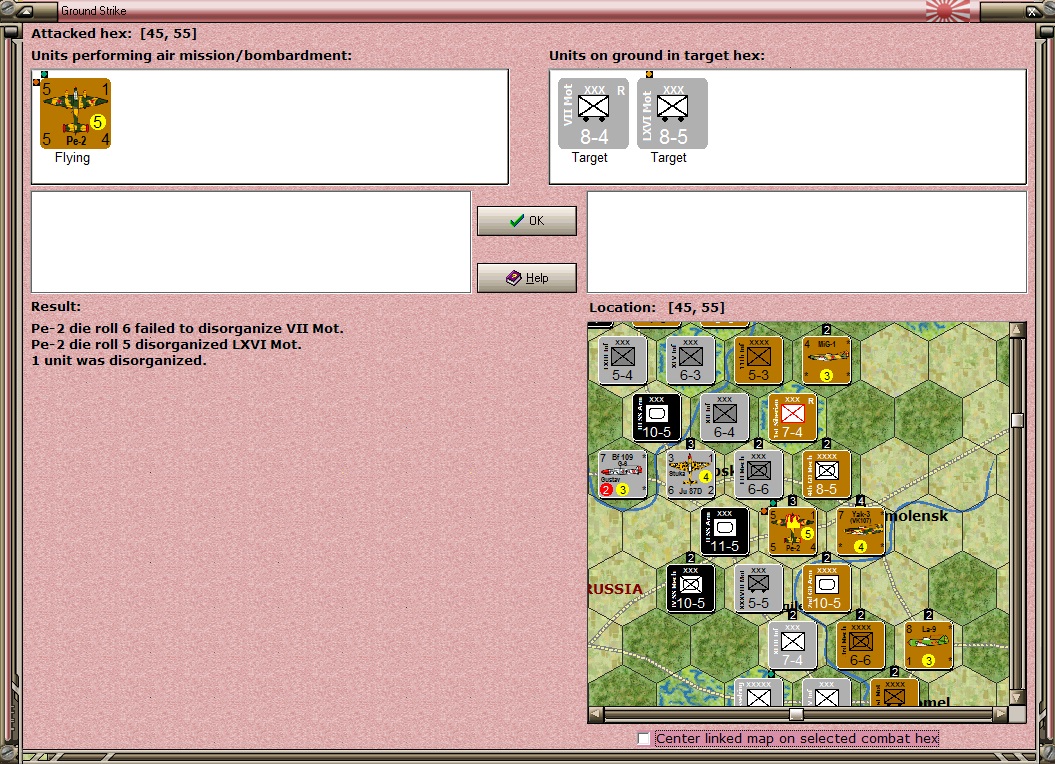This screenshot has height=764, width=1055.
Task: Select the black 11-5 SS armor unit
Action: (725, 532)
